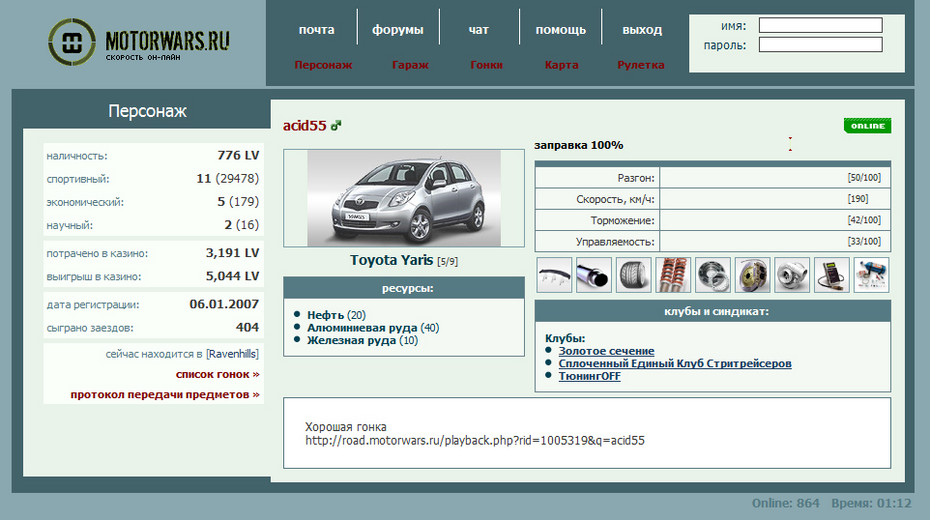Go to the Рулетка section
The height and width of the screenshot is (520, 930).
[x=641, y=65]
